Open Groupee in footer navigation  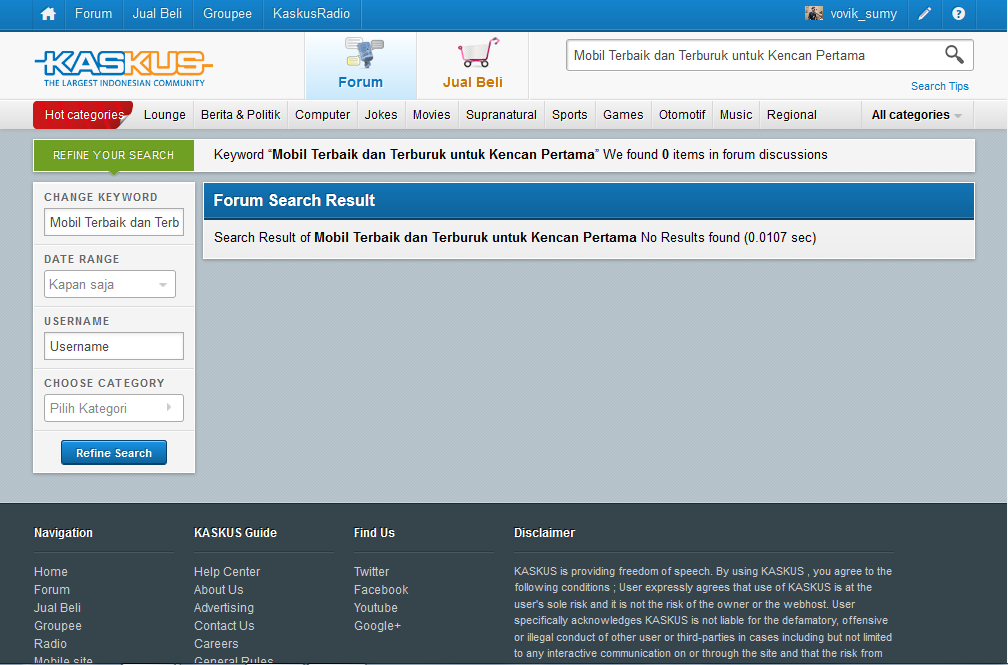[x=58, y=626]
